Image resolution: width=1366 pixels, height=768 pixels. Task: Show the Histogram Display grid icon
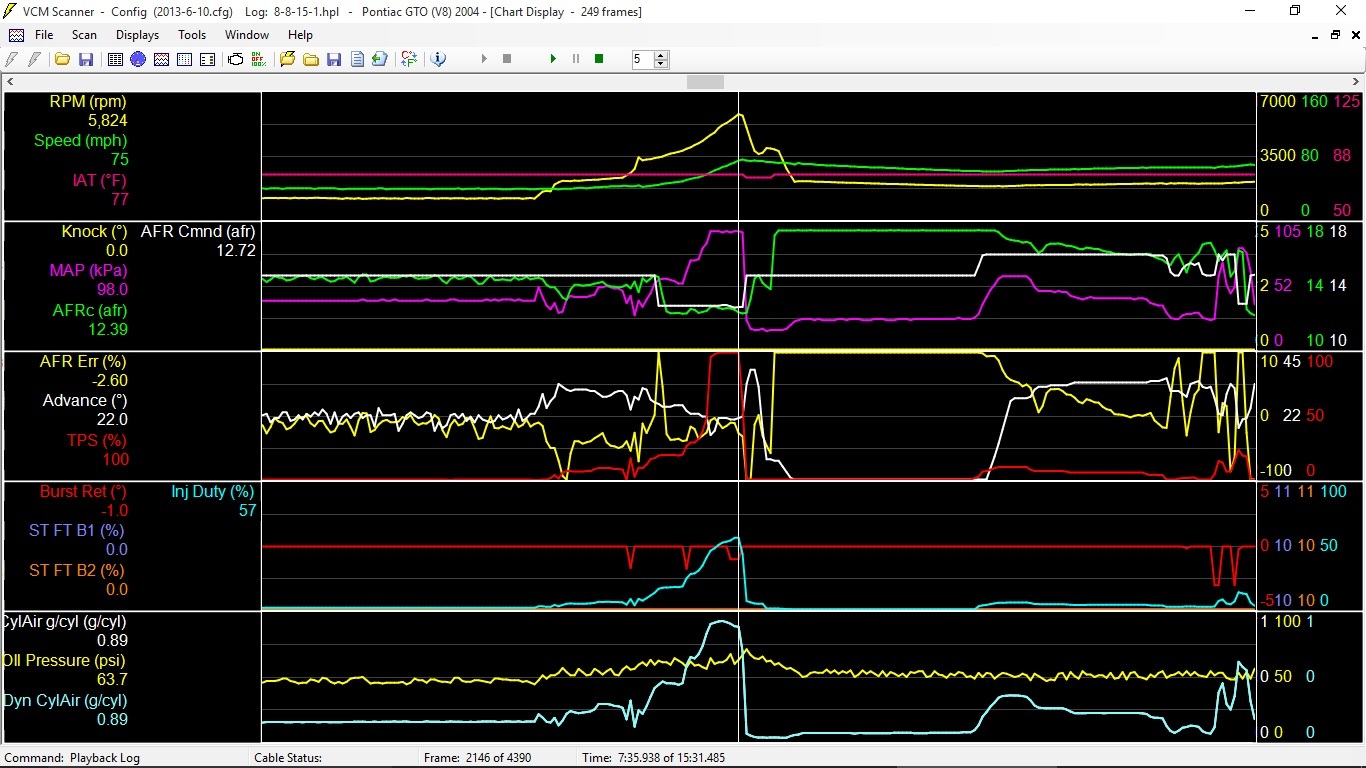(x=184, y=59)
